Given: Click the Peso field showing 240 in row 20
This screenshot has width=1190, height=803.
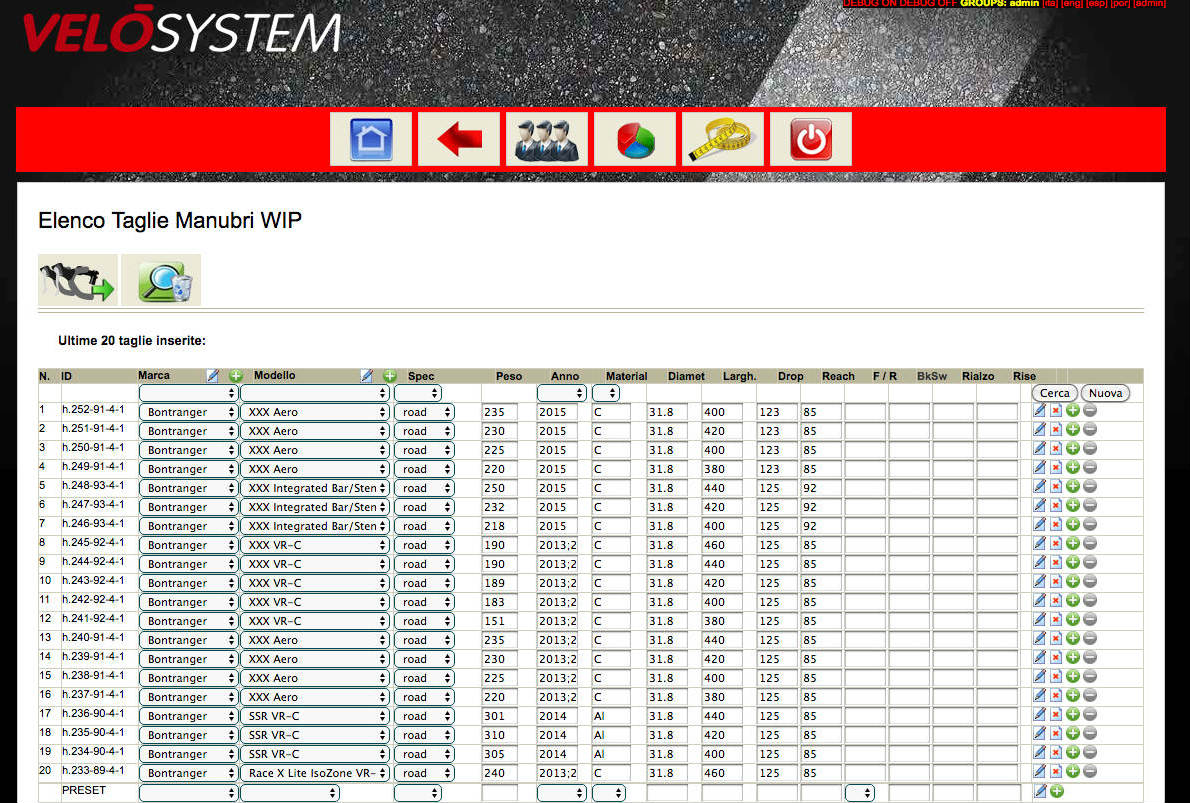Looking at the screenshot, I should point(499,773).
